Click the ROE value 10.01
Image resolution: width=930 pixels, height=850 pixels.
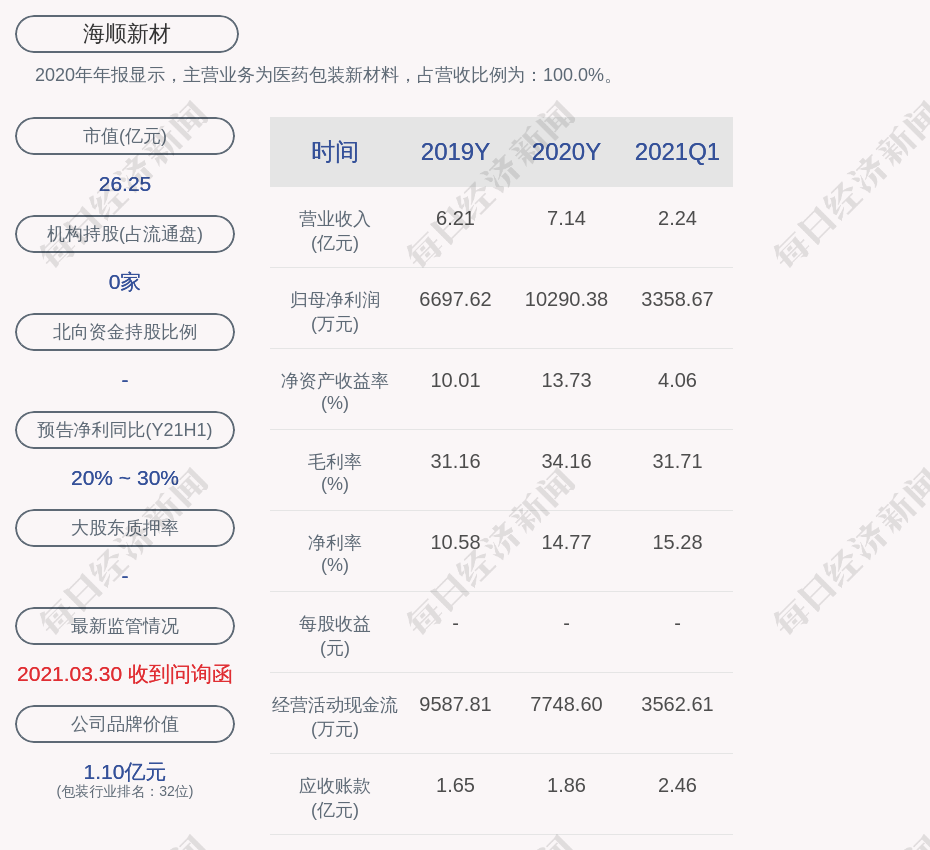coord(456,381)
